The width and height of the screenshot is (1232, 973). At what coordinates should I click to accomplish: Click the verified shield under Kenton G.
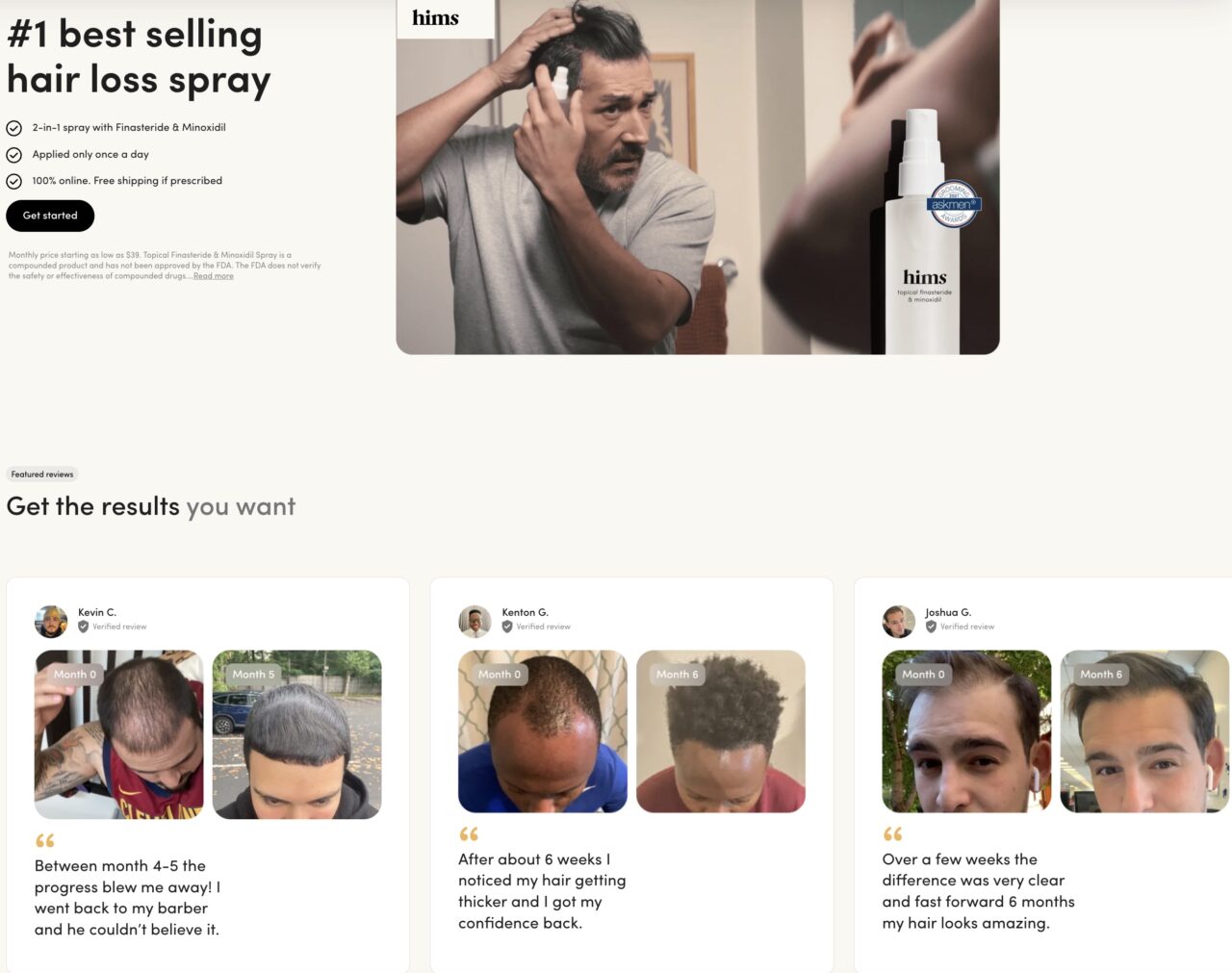pyautogui.click(x=507, y=627)
